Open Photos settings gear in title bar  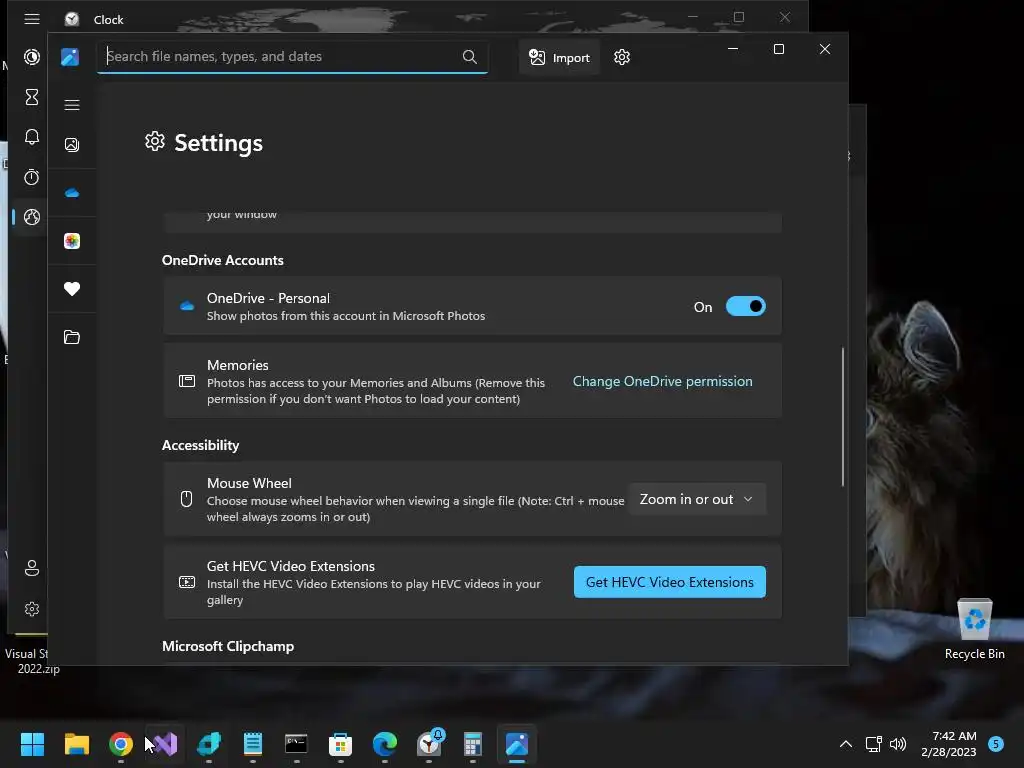(622, 57)
